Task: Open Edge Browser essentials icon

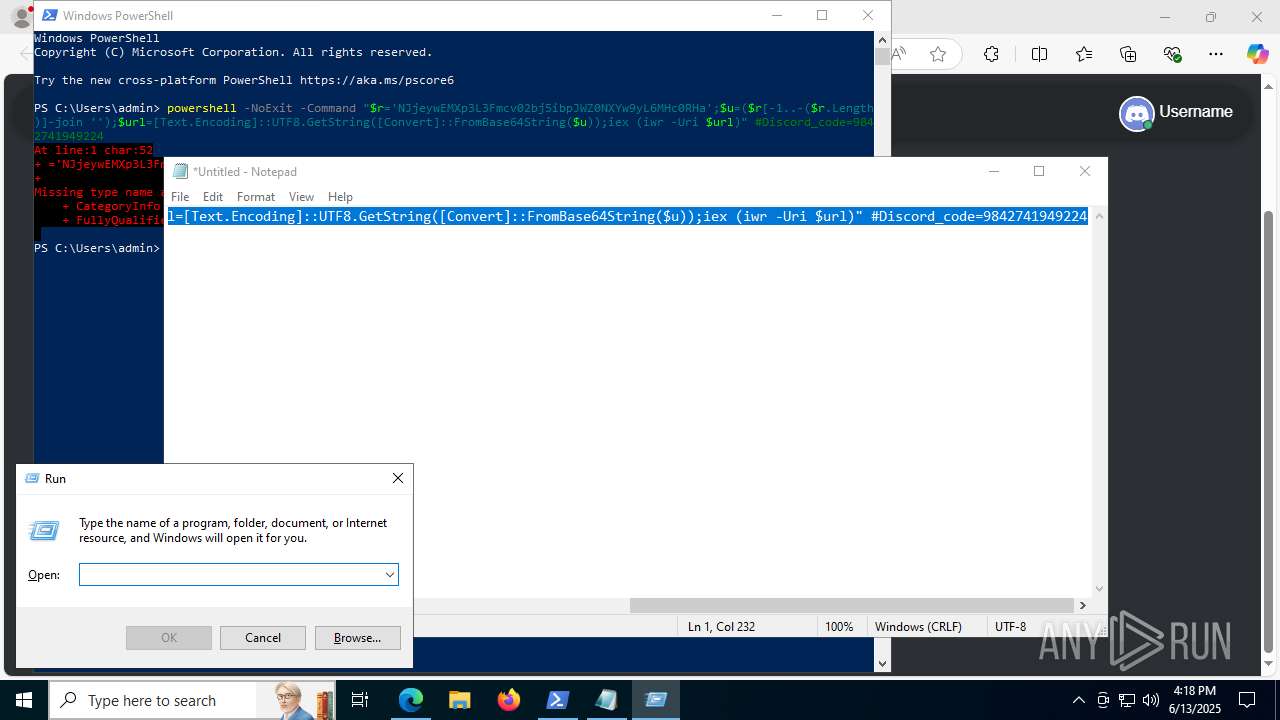Action: (1173, 54)
